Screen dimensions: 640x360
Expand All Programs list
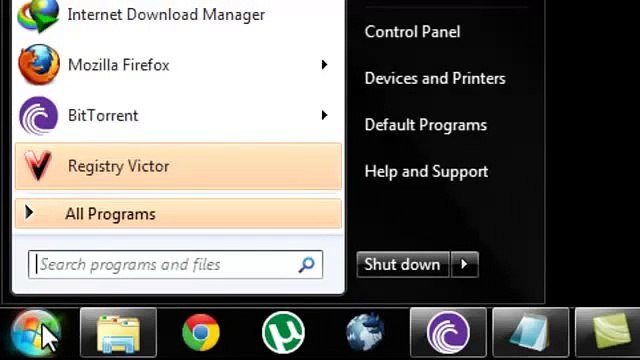178,213
